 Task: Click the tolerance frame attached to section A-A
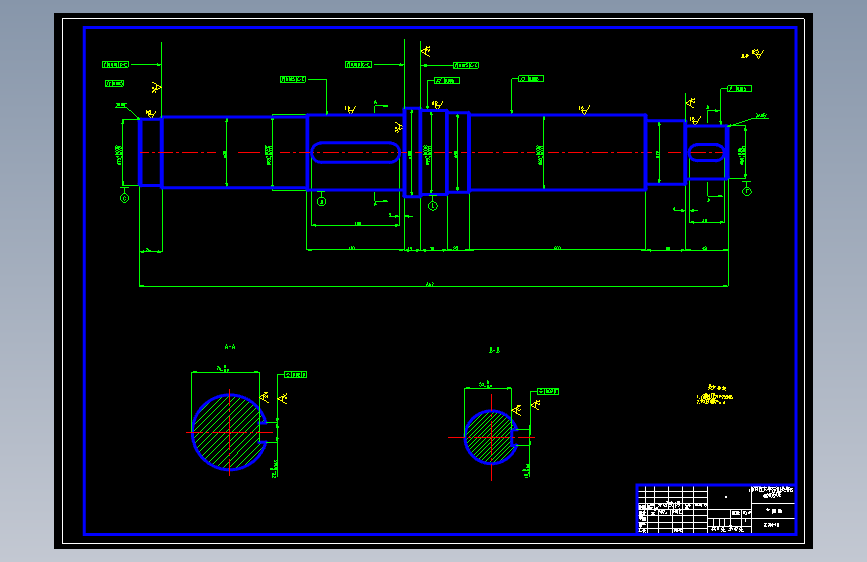pos(295,374)
